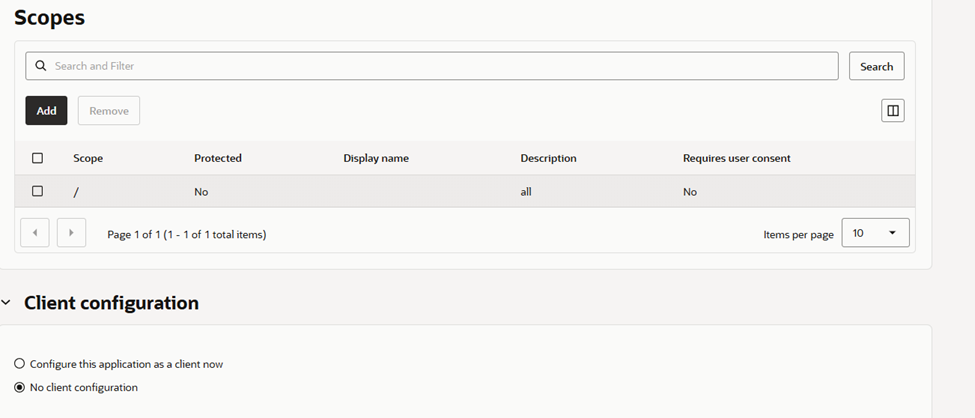Click the Display name column header
975x418 pixels.
tap(376, 158)
